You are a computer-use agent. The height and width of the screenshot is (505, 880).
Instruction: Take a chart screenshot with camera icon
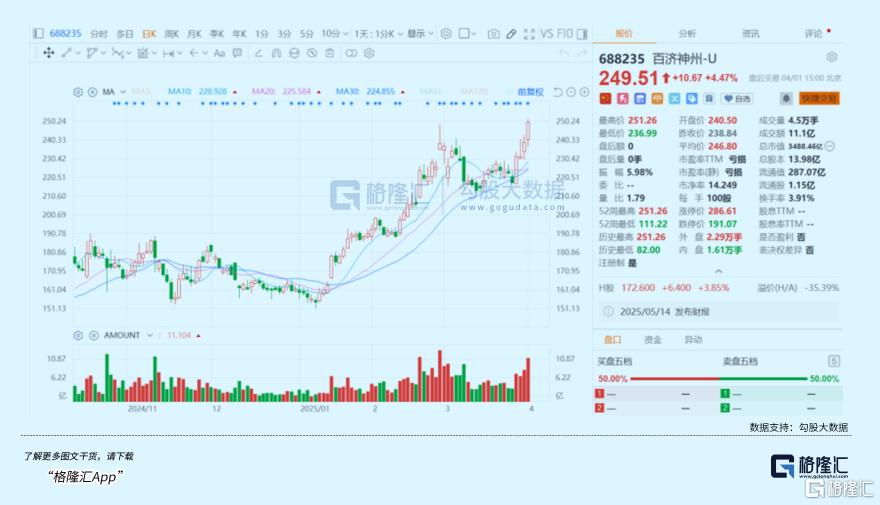point(493,34)
